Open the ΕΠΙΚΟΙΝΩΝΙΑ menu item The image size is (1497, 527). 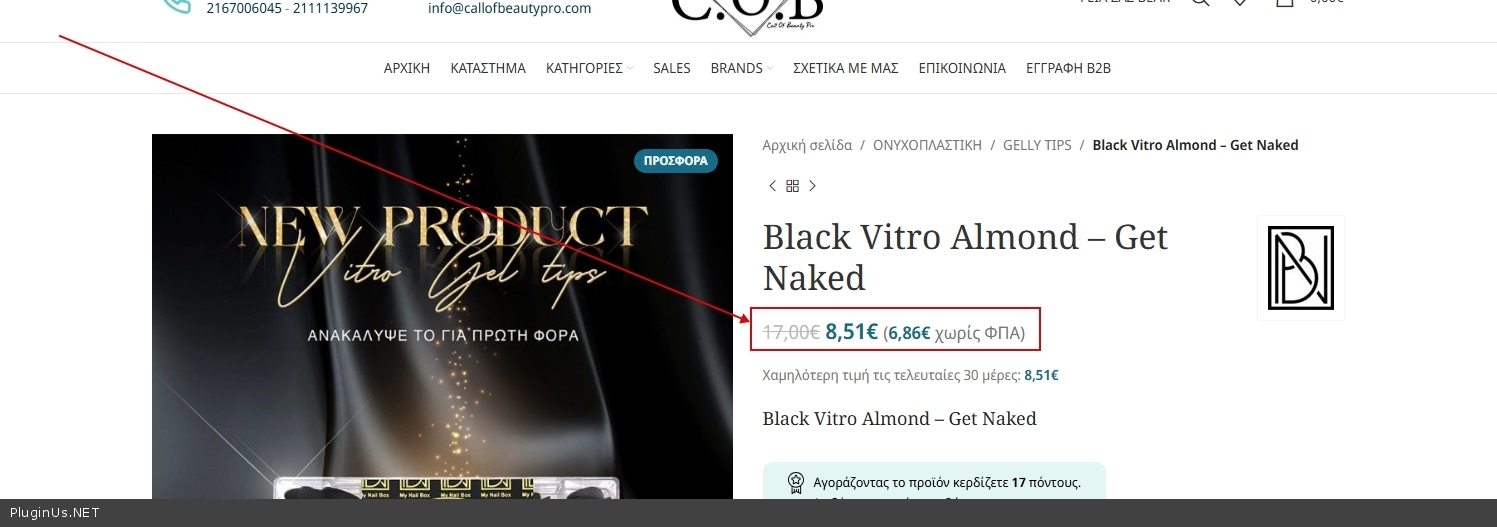pyautogui.click(x=962, y=68)
